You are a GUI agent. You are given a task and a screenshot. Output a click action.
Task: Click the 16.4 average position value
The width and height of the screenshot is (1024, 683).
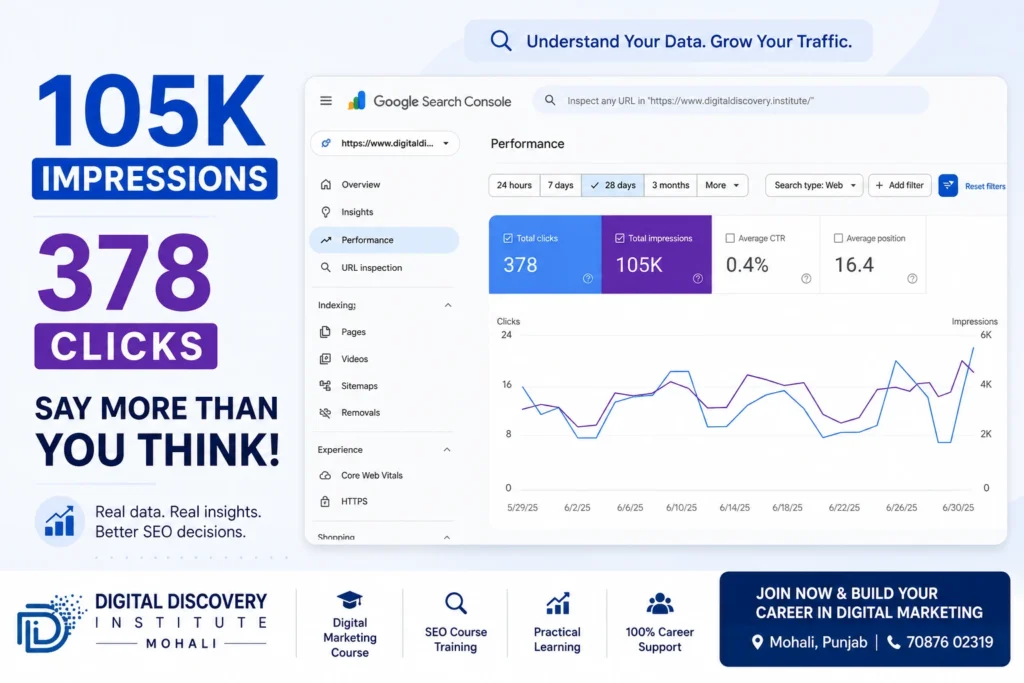[854, 264]
